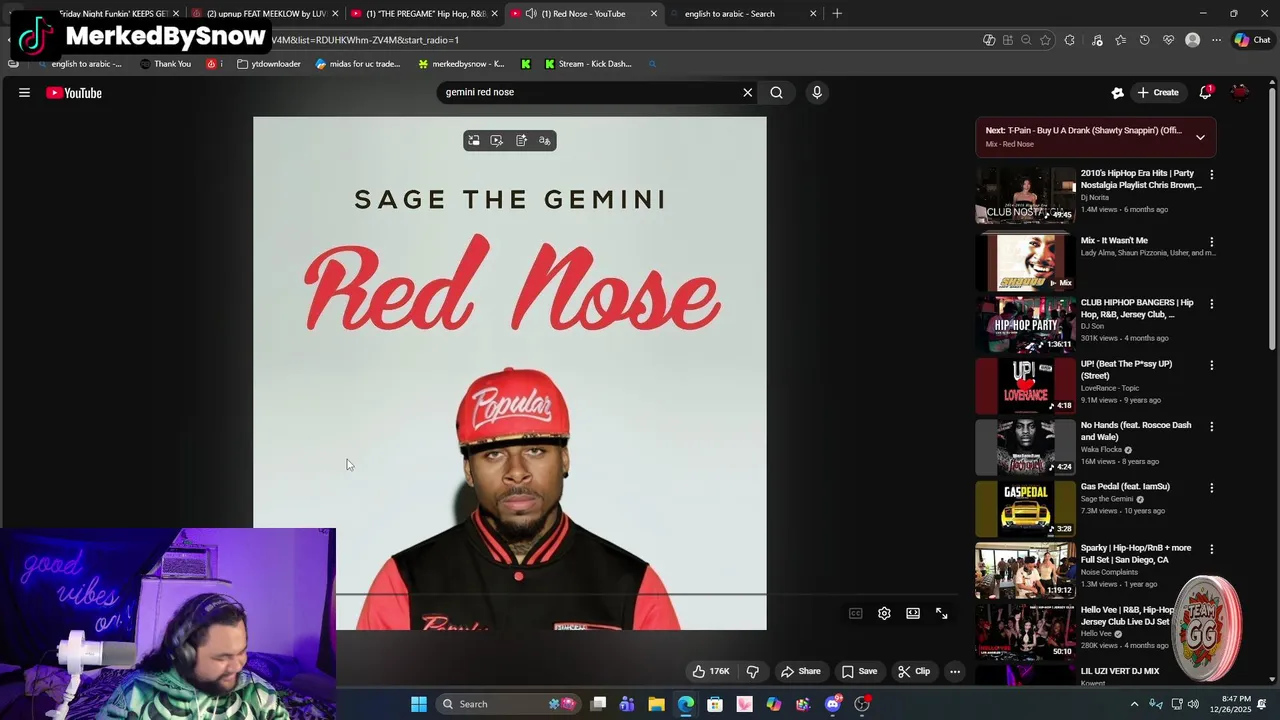Viewport: 1280px width, 720px height.
Task: Share the Red Nose video
Action: pos(800,671)
